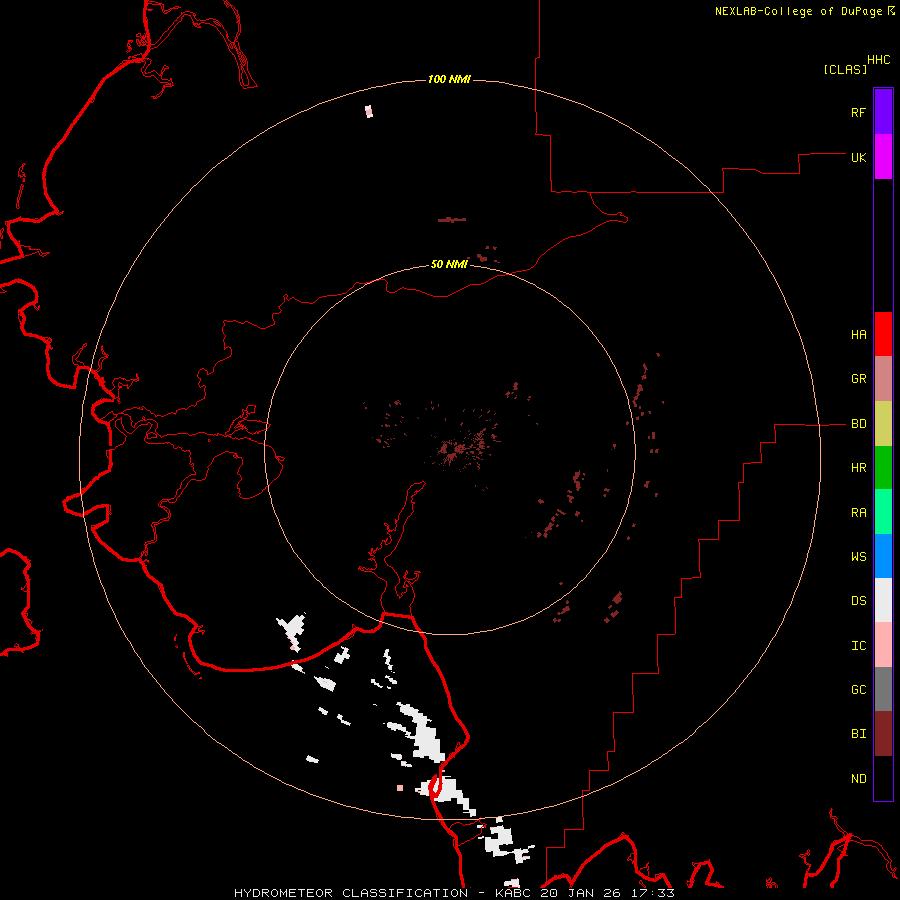Click the RA legend label
This screenshot has width=900, height=900.
coord(858,513)
